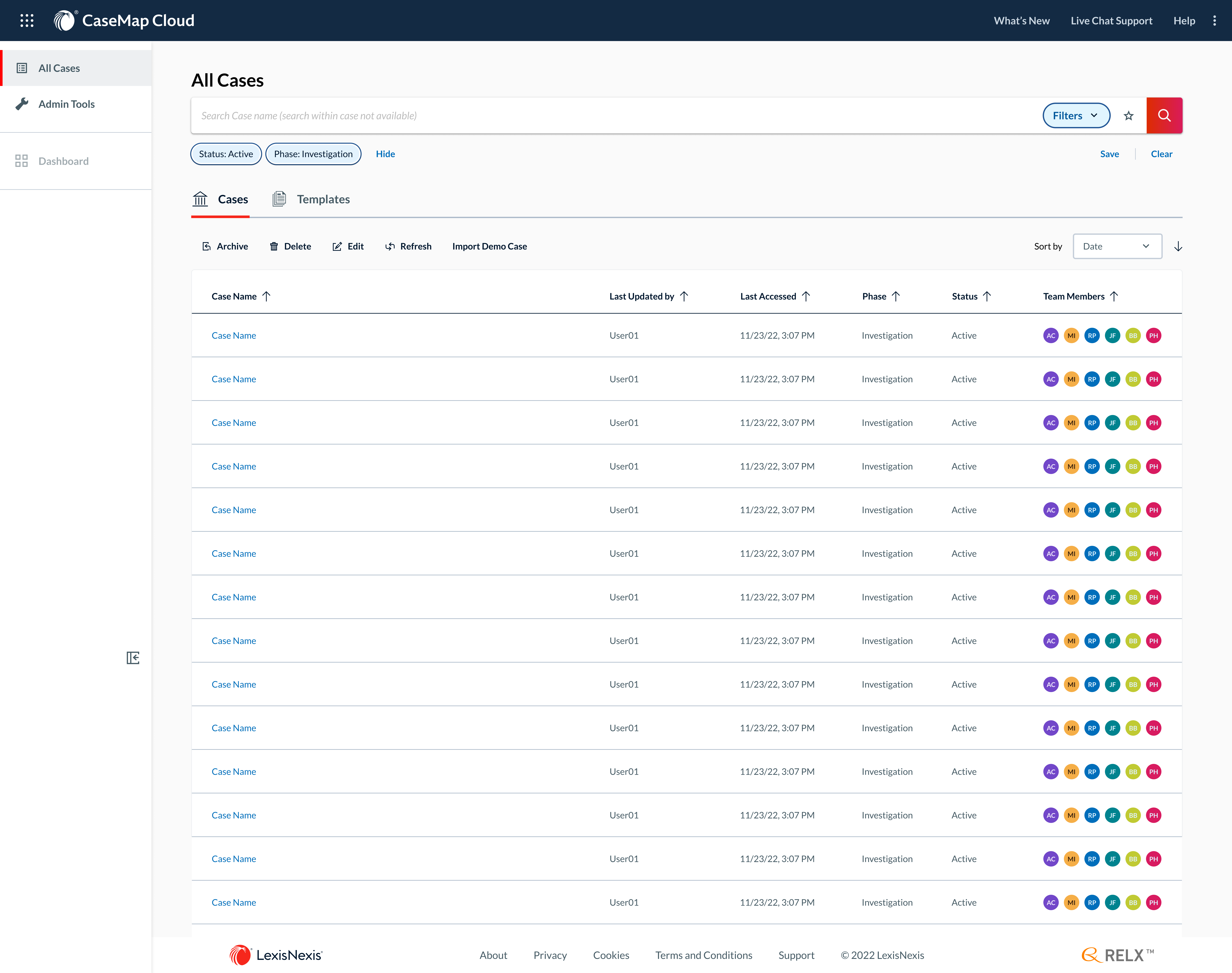The image size is (1232, 973).
Task: Click MI avatar in first case row
Action: (1071, 336)
